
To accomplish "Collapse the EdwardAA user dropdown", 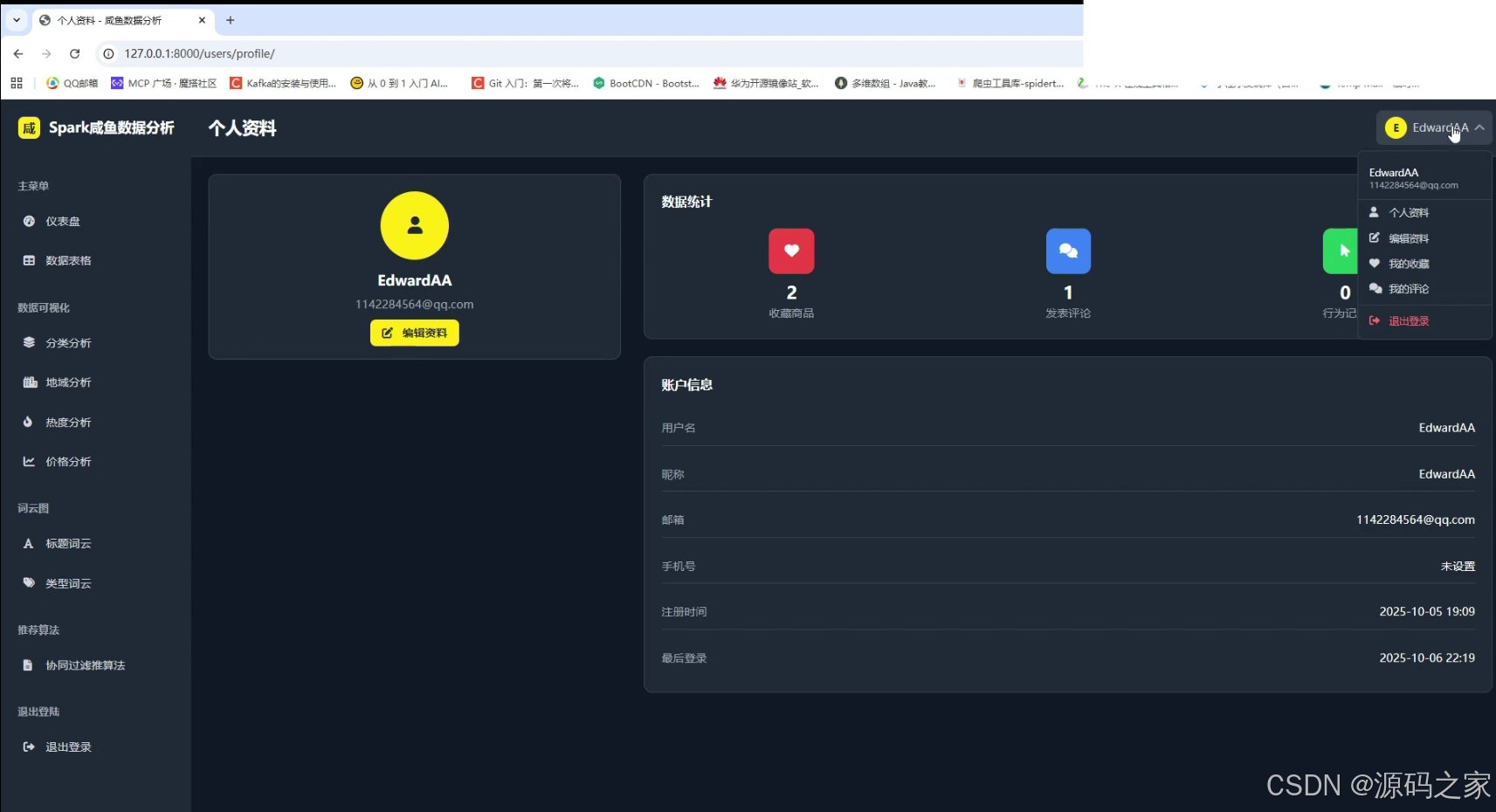I will coord(1434,128).
